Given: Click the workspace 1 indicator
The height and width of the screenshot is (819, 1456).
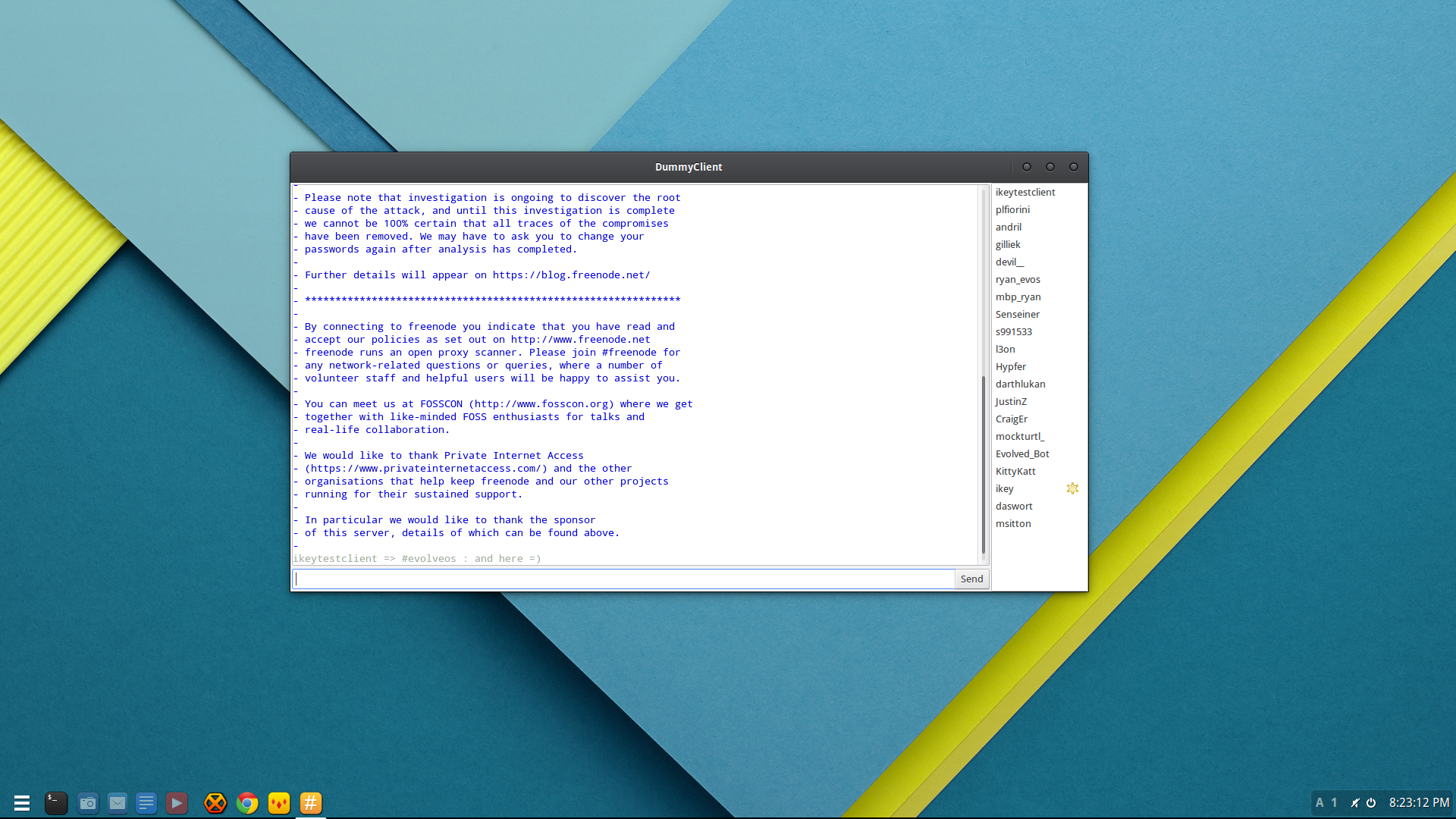Looking at the screenshot, I should coord(1335,803).
